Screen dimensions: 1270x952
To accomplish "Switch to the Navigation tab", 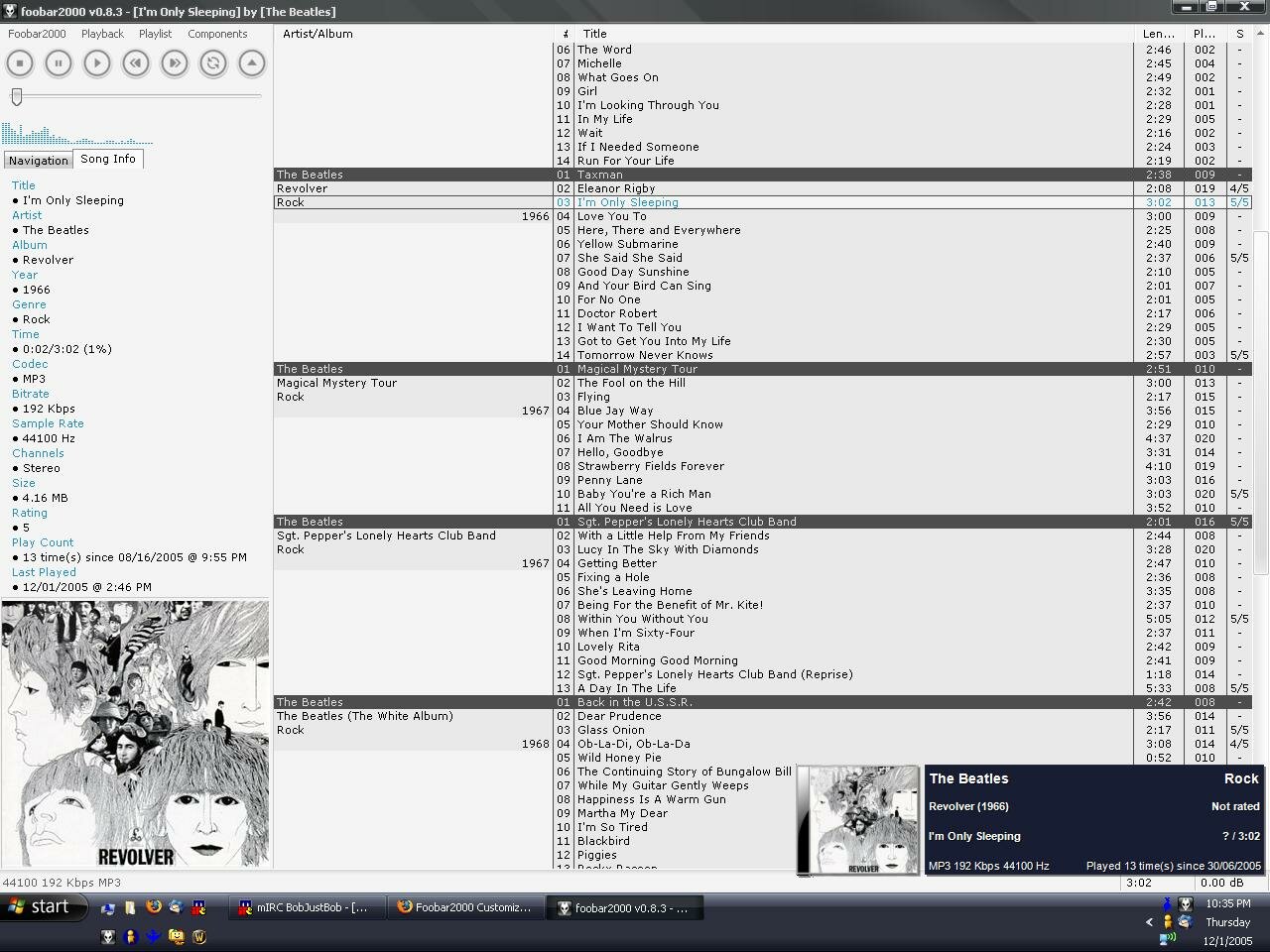I will point(39,161).
